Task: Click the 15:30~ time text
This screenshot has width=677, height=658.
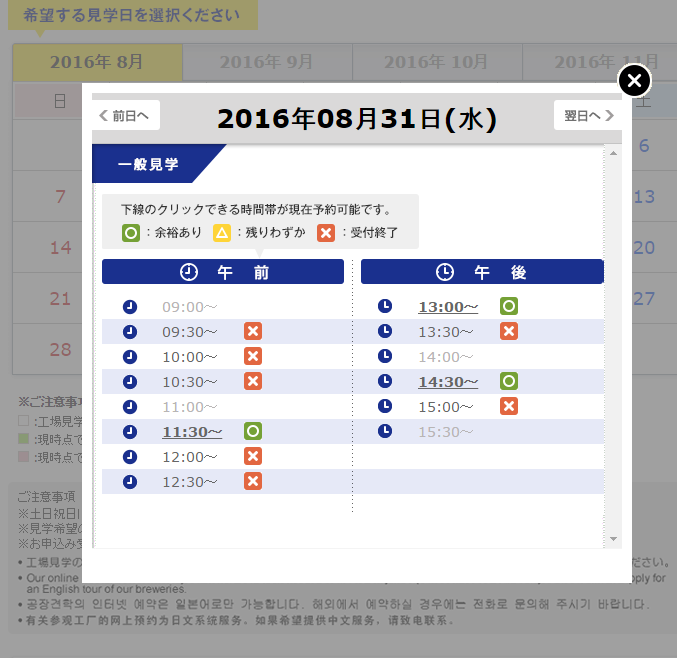Action: (x=446, y=432)
